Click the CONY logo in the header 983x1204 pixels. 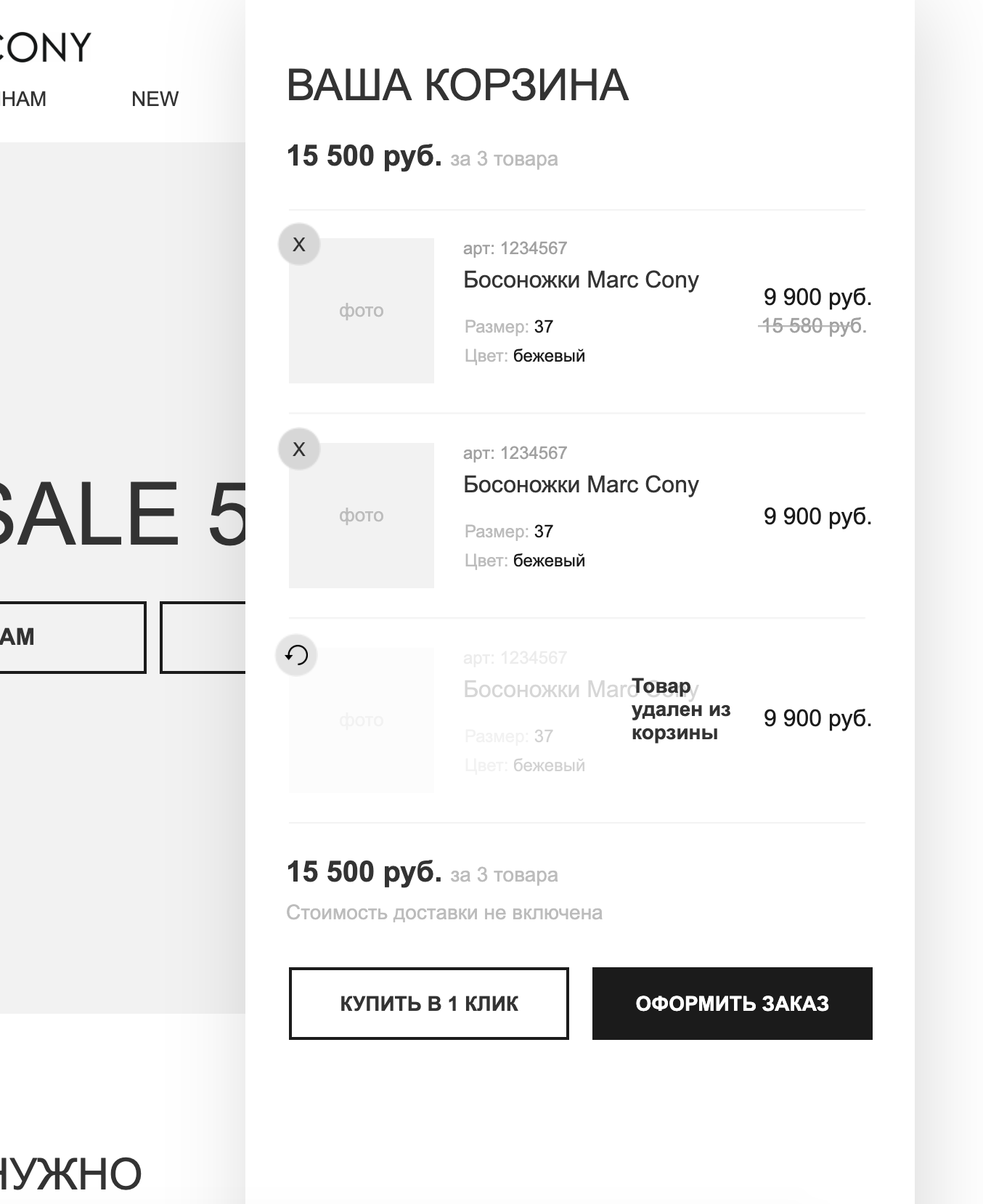click(45, 48)
